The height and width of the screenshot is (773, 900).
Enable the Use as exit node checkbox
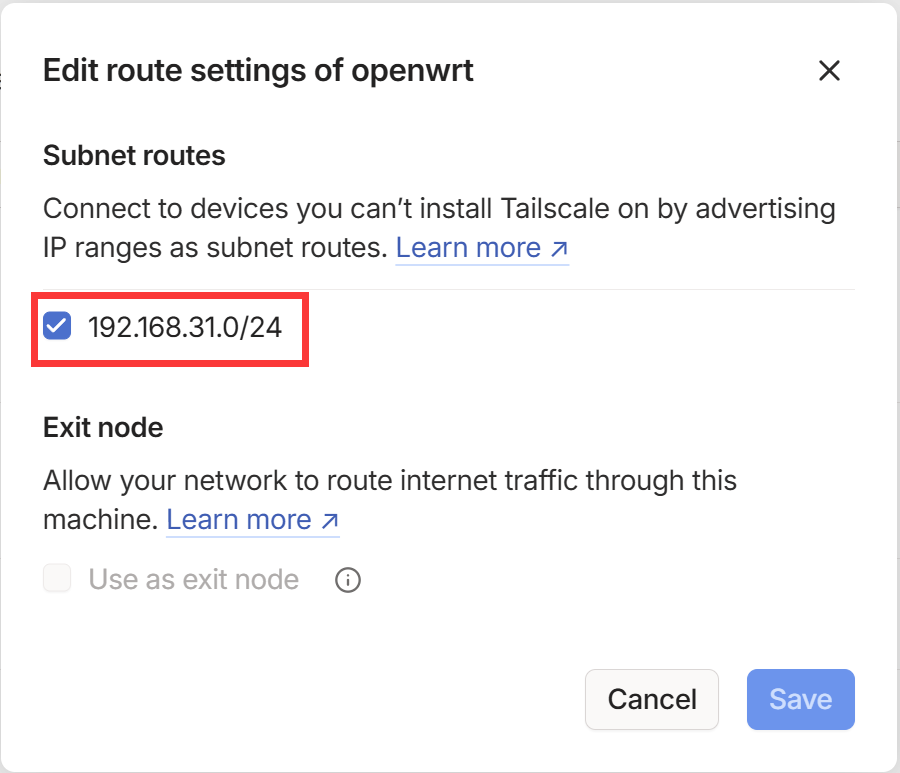[x=58, y=579]
